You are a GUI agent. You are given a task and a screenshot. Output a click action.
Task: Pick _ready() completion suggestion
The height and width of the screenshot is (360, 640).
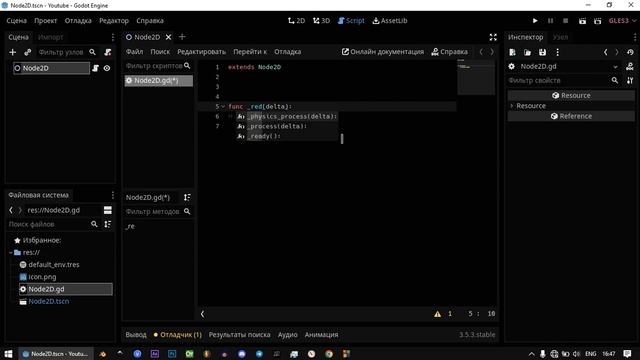[287, 136]
